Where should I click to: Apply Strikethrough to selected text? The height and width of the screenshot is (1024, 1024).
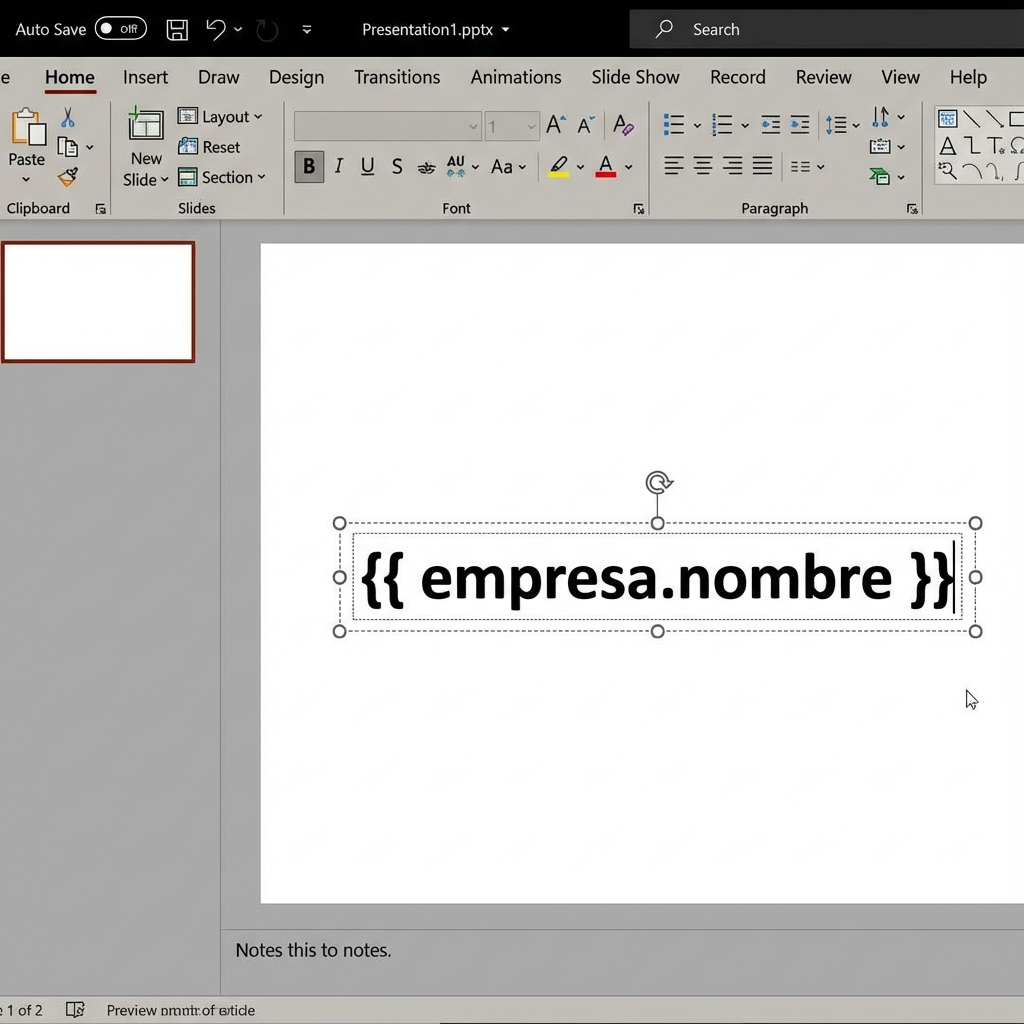tap(397, 166)
